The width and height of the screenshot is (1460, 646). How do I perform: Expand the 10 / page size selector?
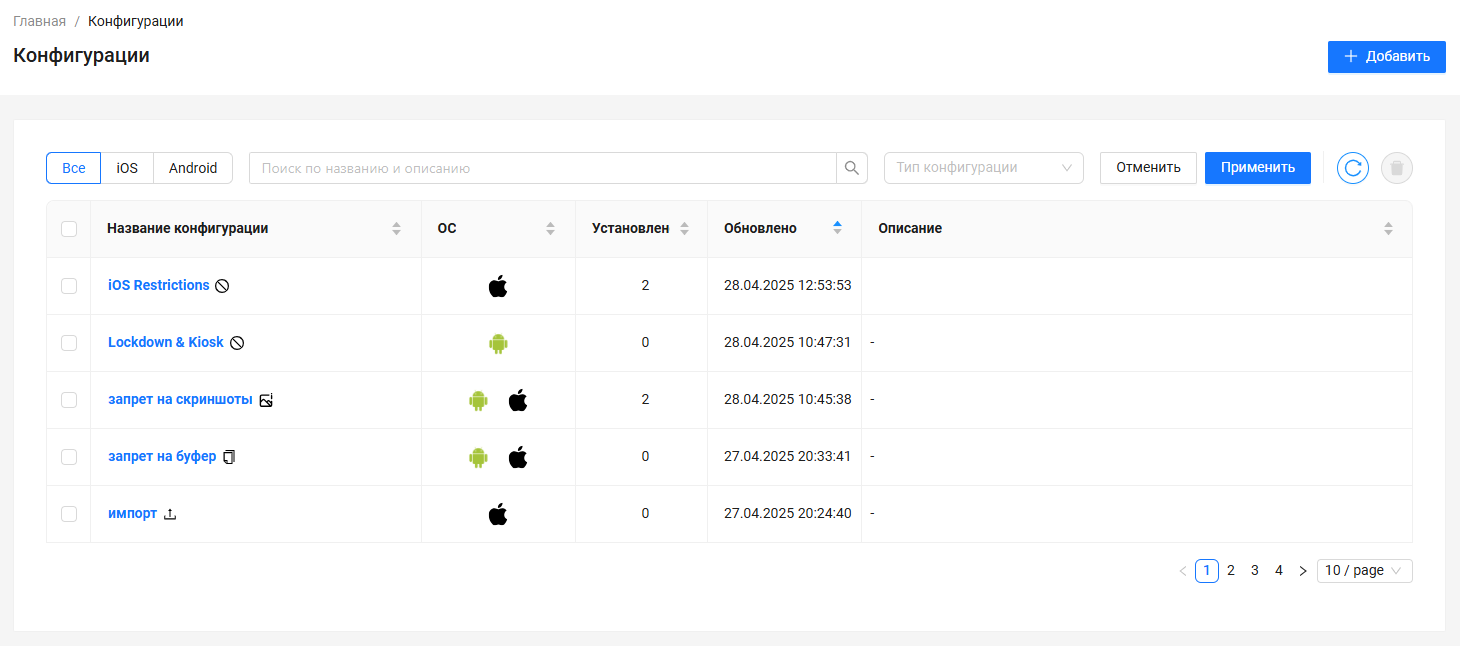pos(1364,571)
